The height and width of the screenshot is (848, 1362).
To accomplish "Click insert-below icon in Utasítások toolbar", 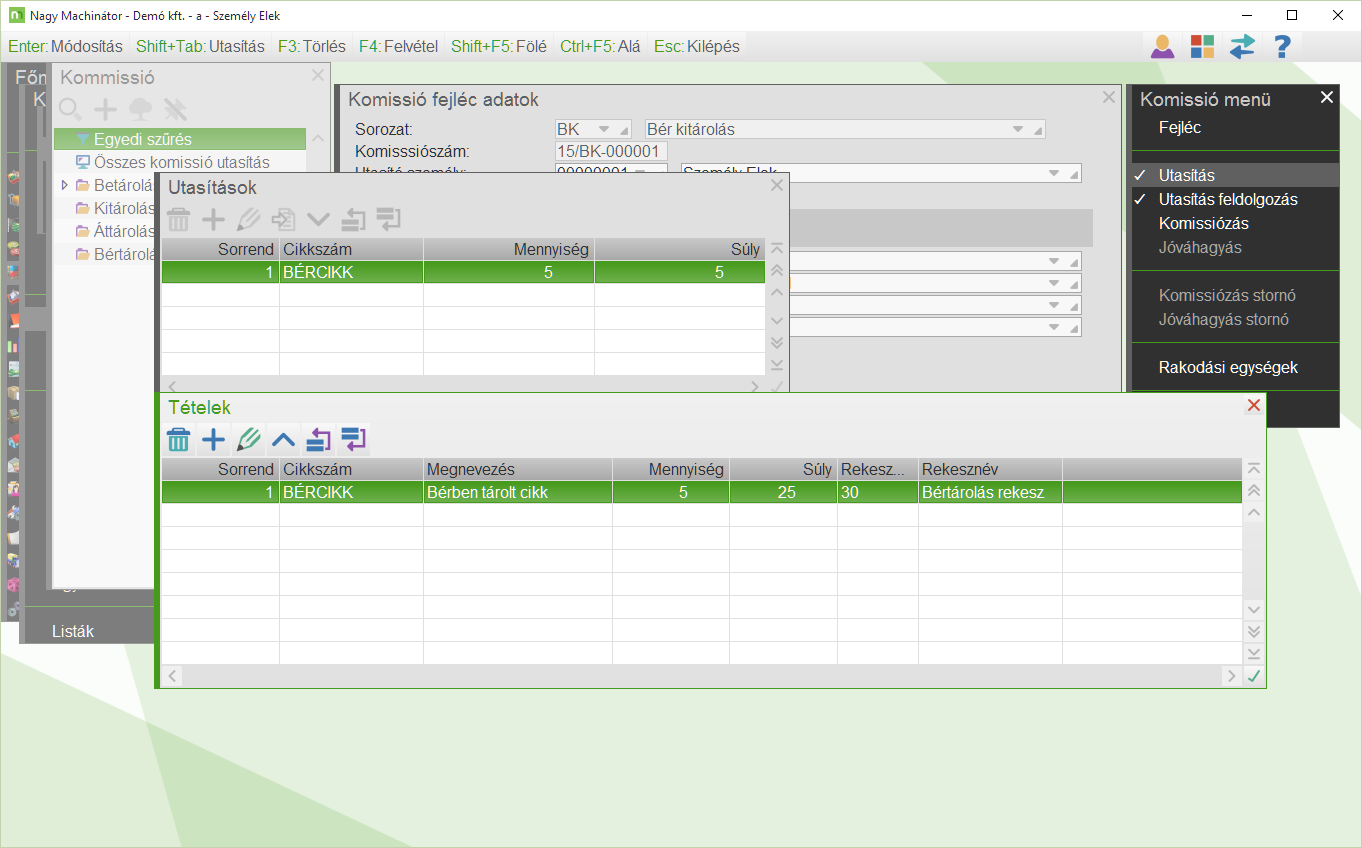I will [389, 219].
